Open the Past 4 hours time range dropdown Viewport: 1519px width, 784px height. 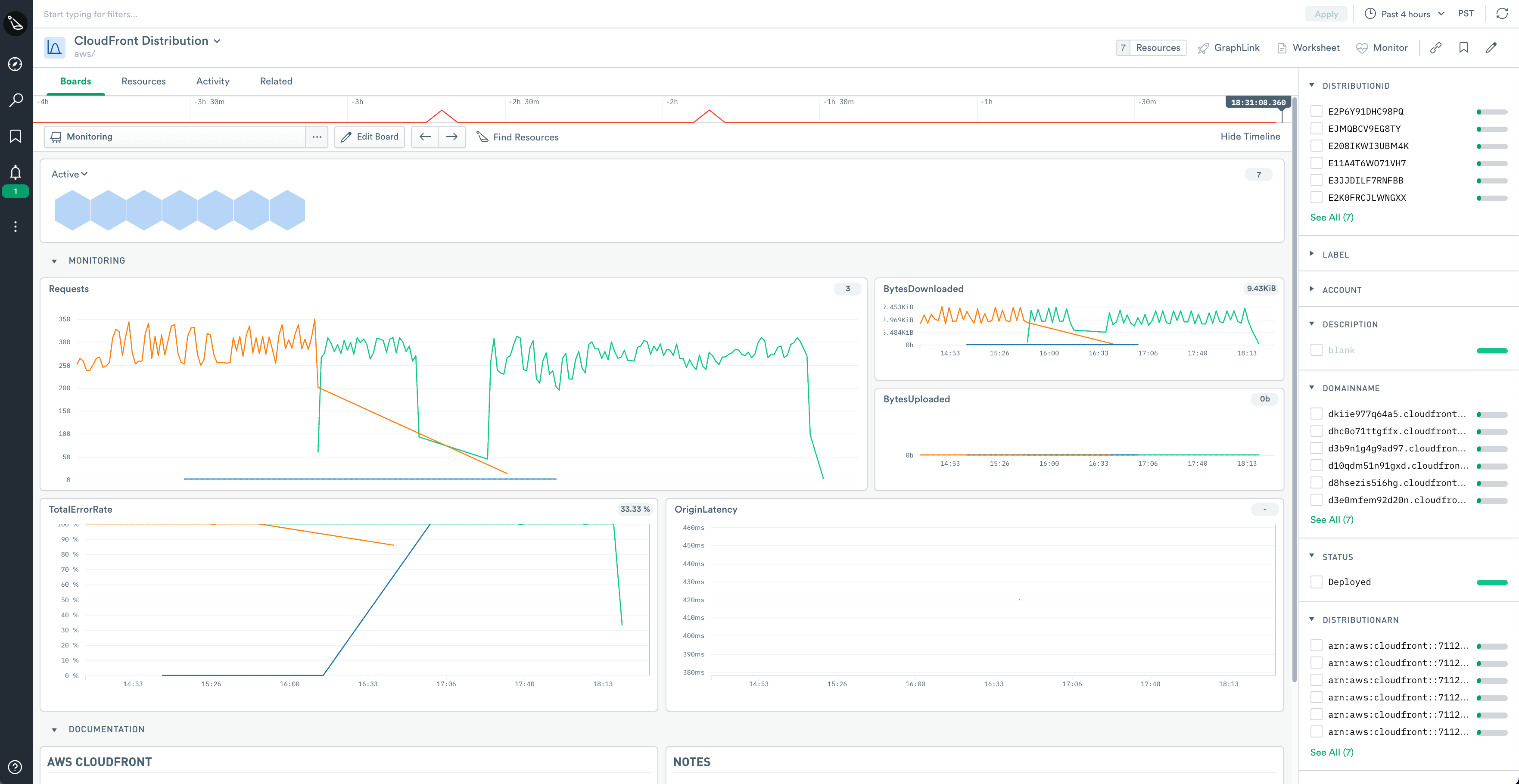[x=1404, y=13]
